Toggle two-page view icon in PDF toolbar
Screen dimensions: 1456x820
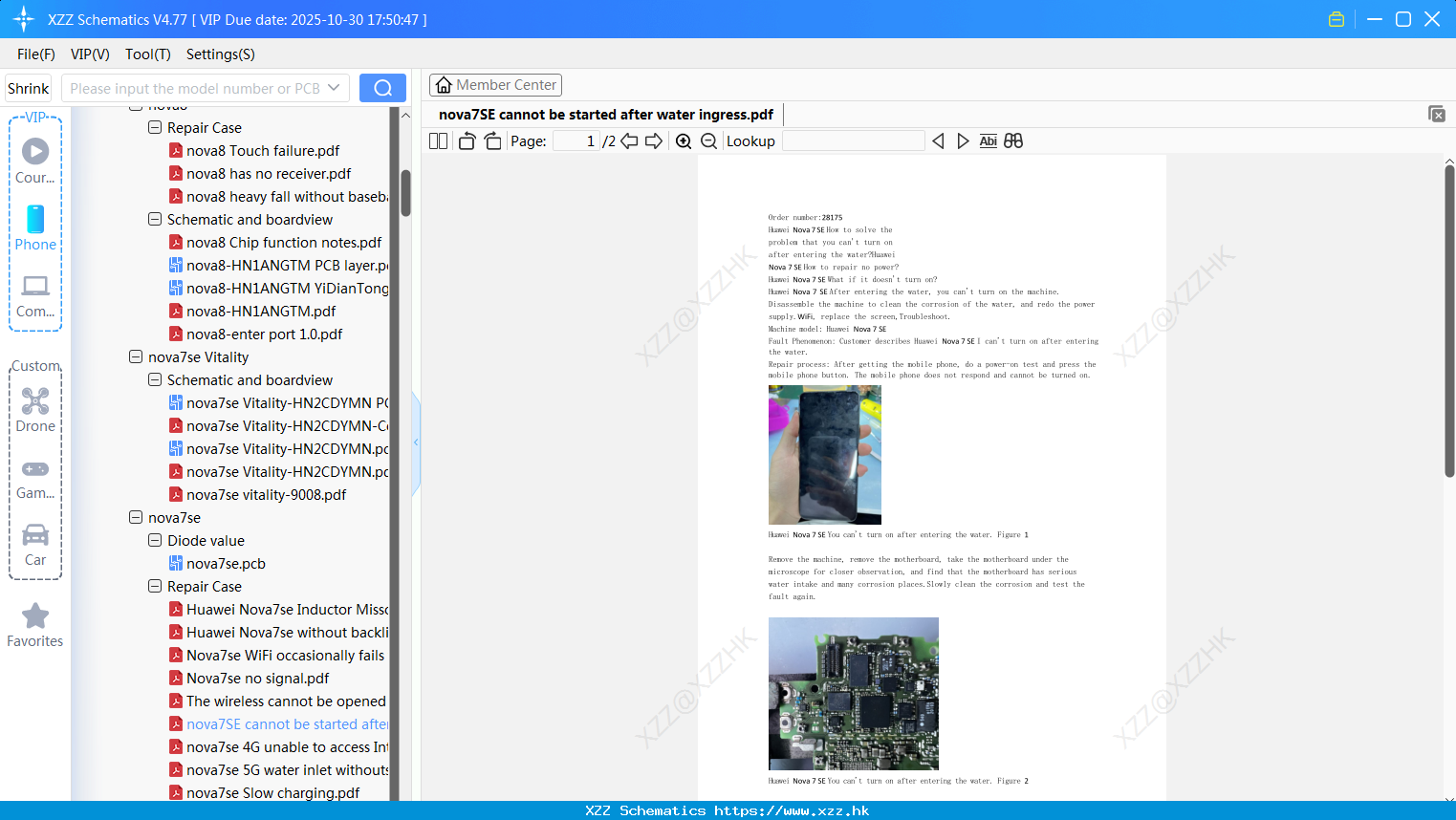tap(438, 141)
